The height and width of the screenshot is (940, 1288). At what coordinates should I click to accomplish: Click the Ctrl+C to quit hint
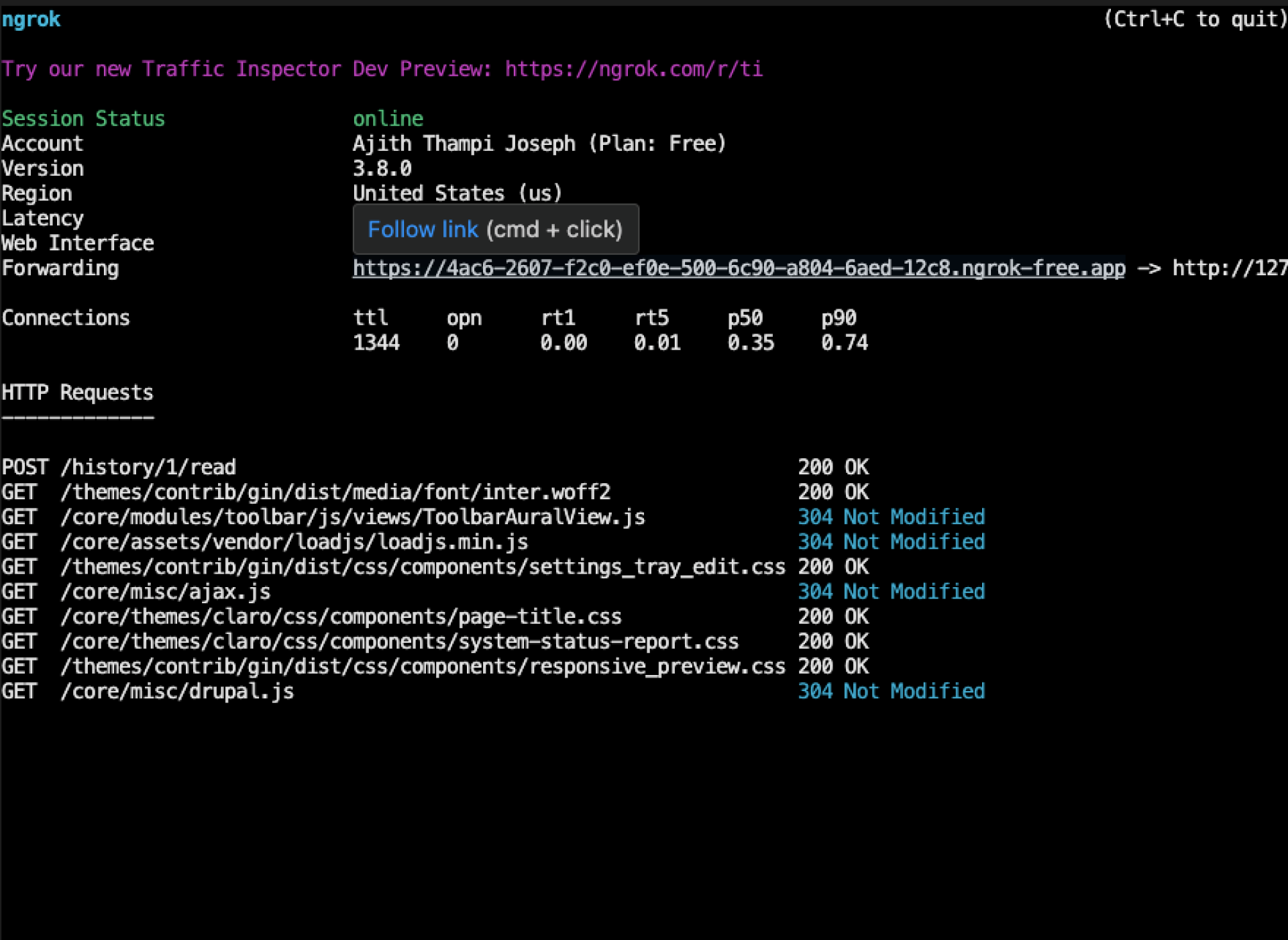(x=1194, y=19)
